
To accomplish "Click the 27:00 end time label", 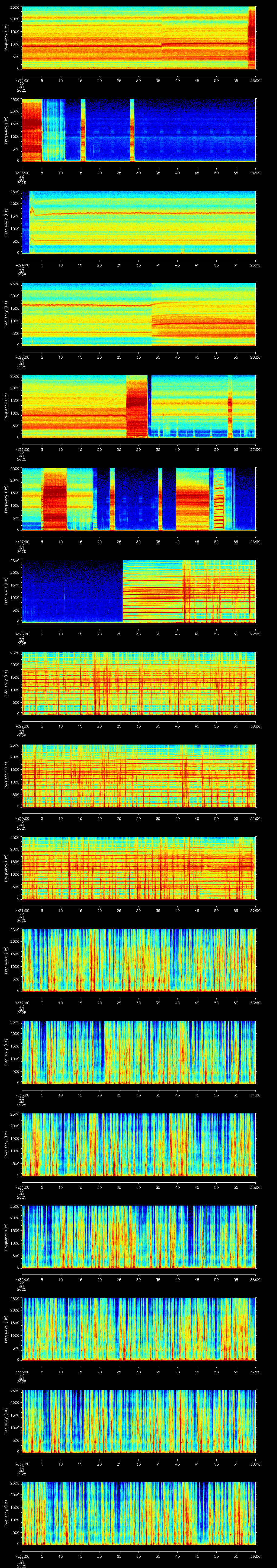I will pyautogui.click(x=255, y=449).
